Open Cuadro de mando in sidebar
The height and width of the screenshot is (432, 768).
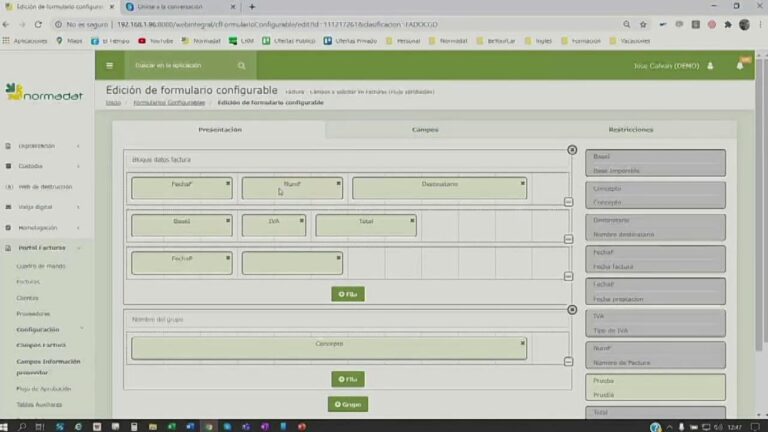tap(41, 266)
